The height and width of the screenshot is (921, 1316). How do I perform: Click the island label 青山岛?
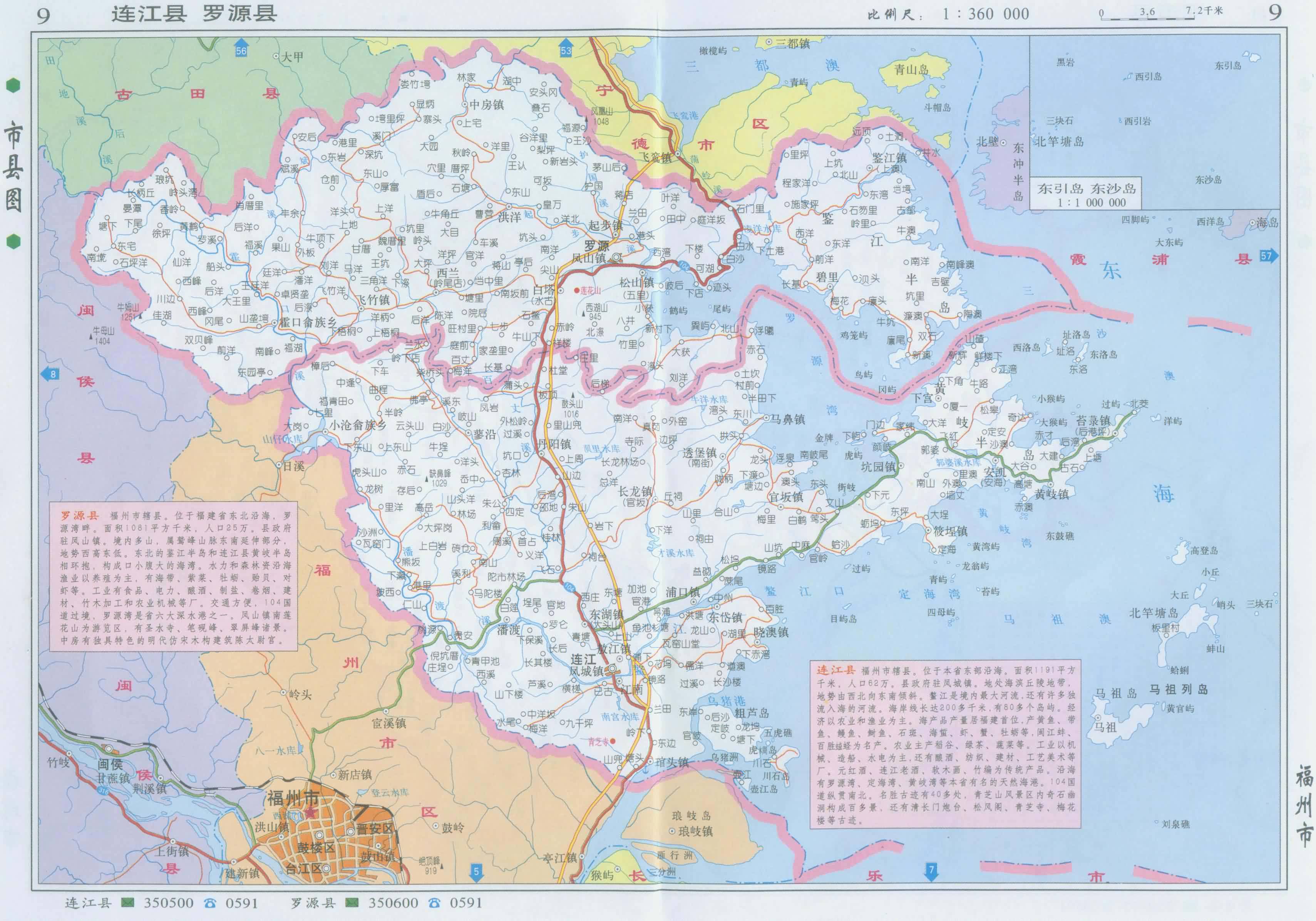click(x=911, y=69)
